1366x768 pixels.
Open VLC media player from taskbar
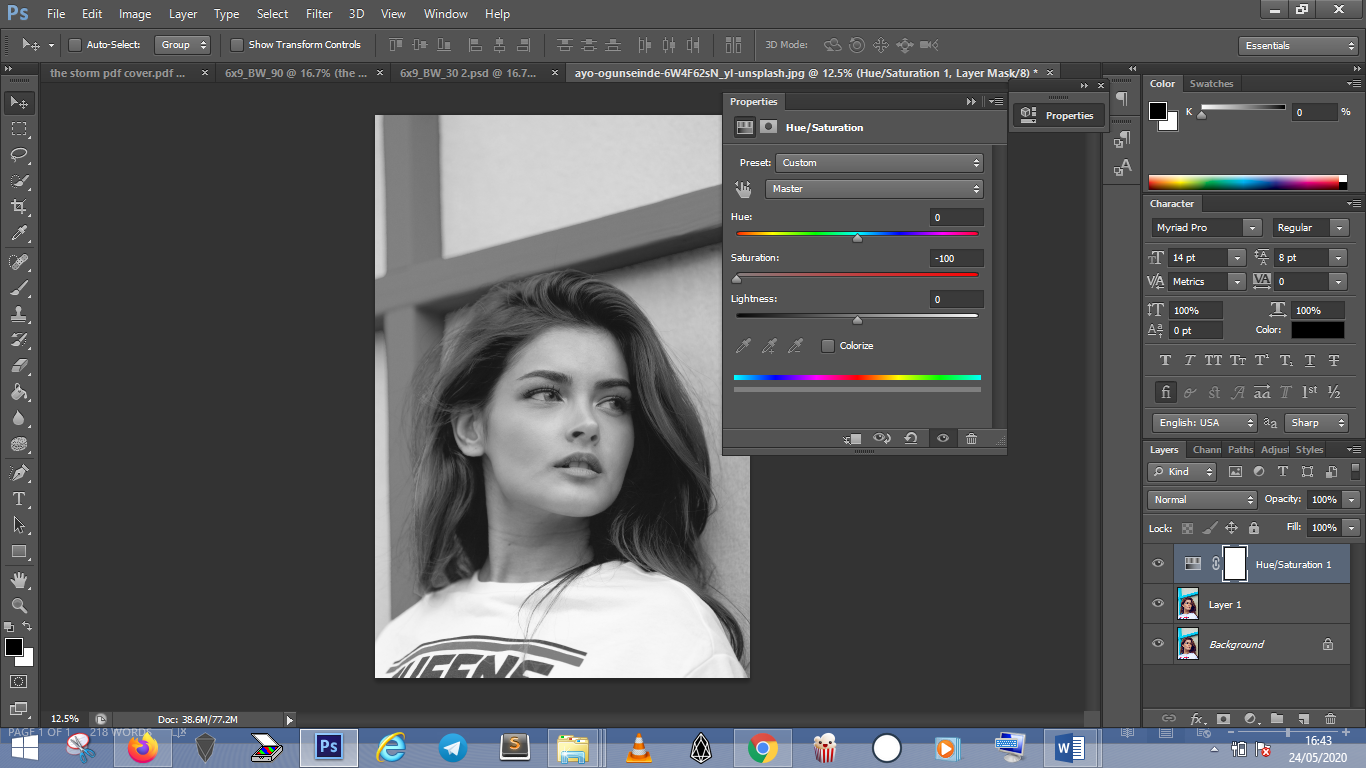pos(638,748)
